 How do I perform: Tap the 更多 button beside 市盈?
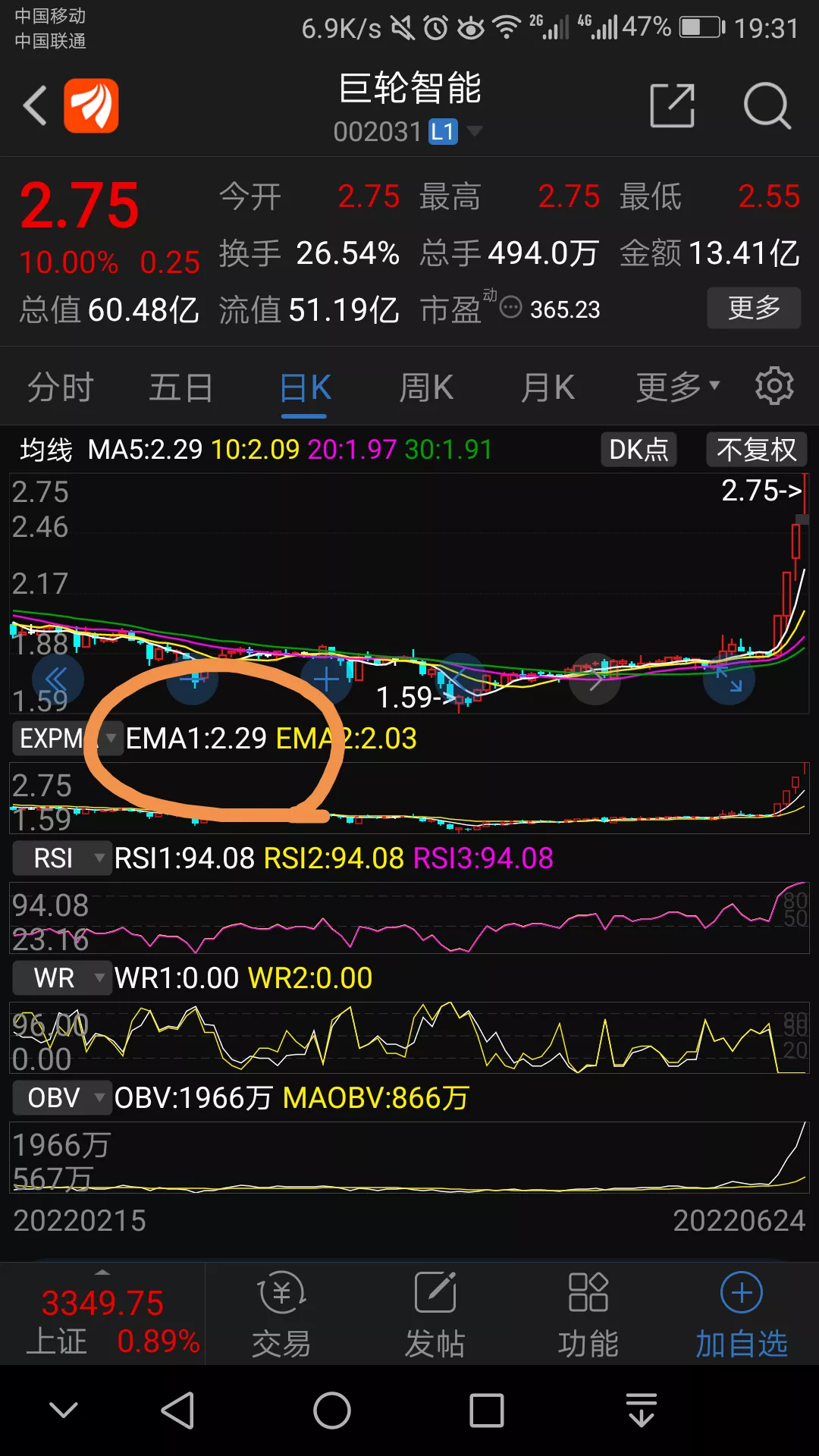point(754,308)
